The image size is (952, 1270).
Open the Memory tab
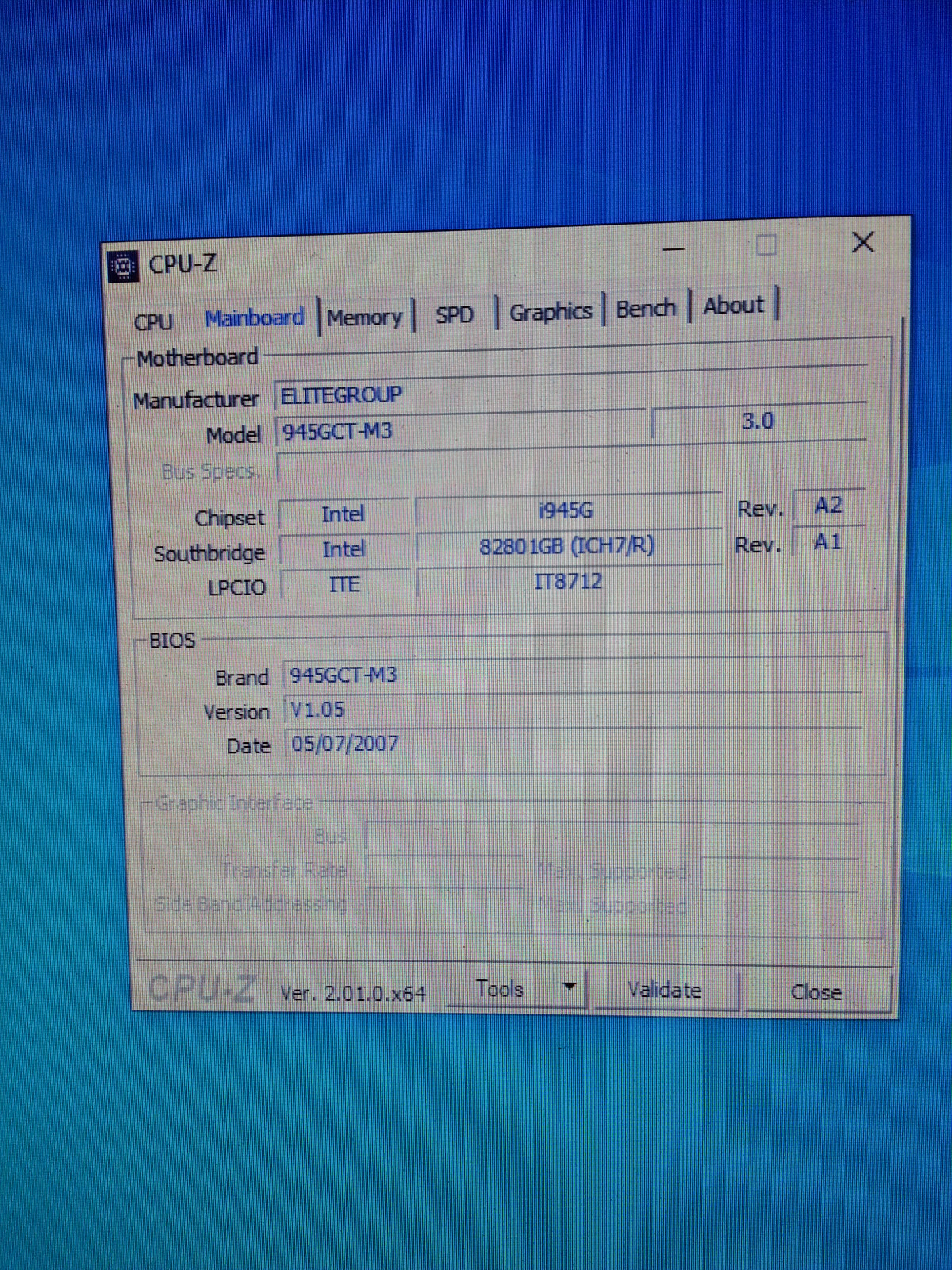pos(364,317)
